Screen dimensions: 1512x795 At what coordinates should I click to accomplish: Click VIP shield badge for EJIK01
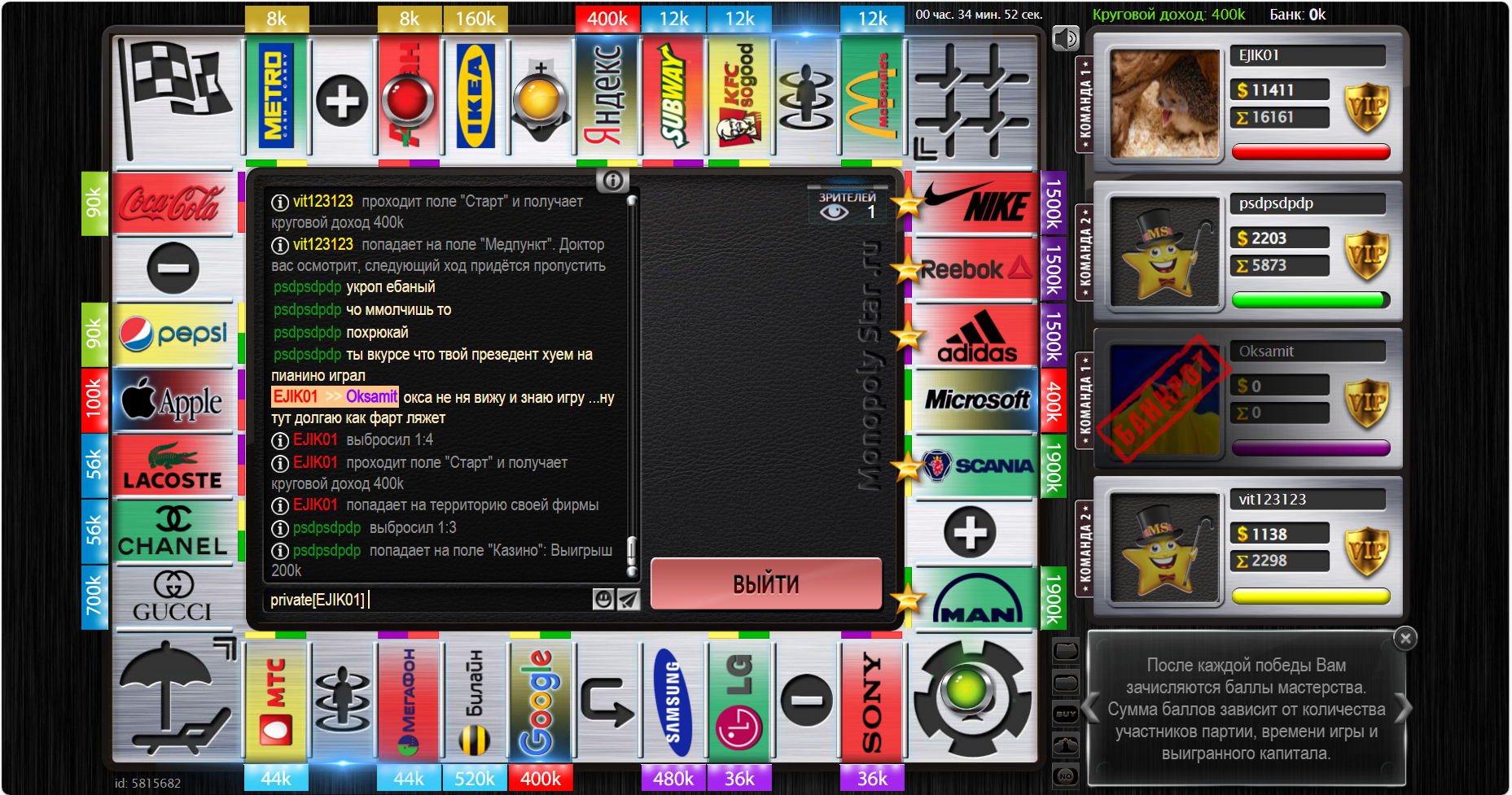pos(1366,107)
